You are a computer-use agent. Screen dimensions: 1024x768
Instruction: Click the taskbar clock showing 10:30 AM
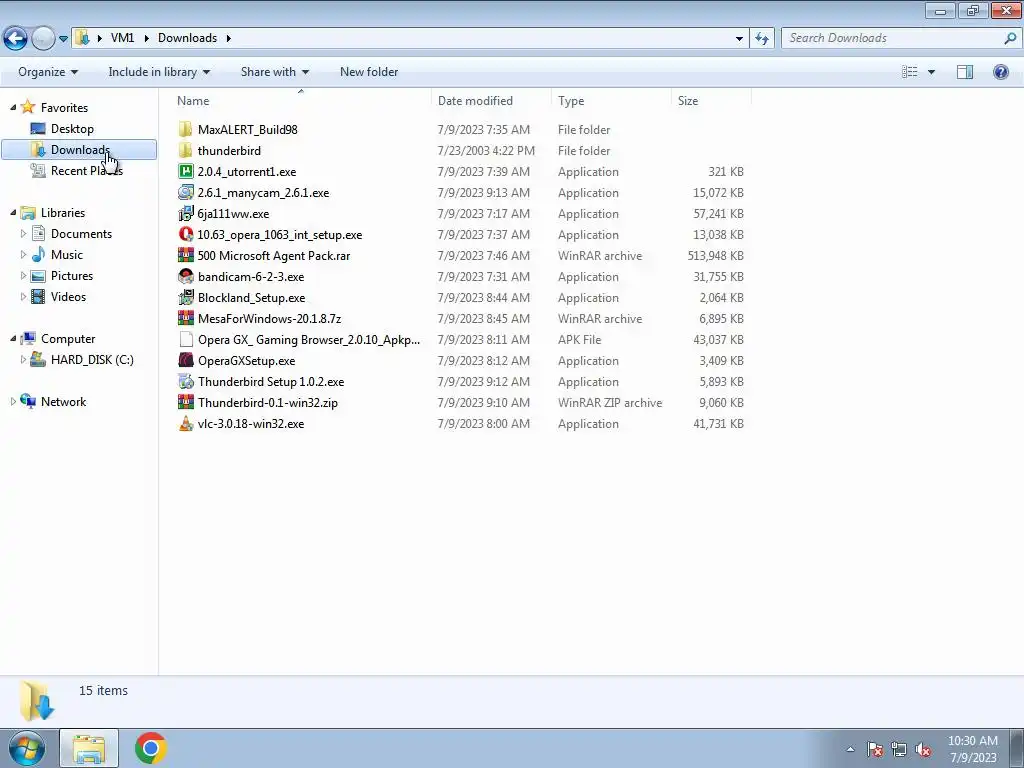pos(973,749)
